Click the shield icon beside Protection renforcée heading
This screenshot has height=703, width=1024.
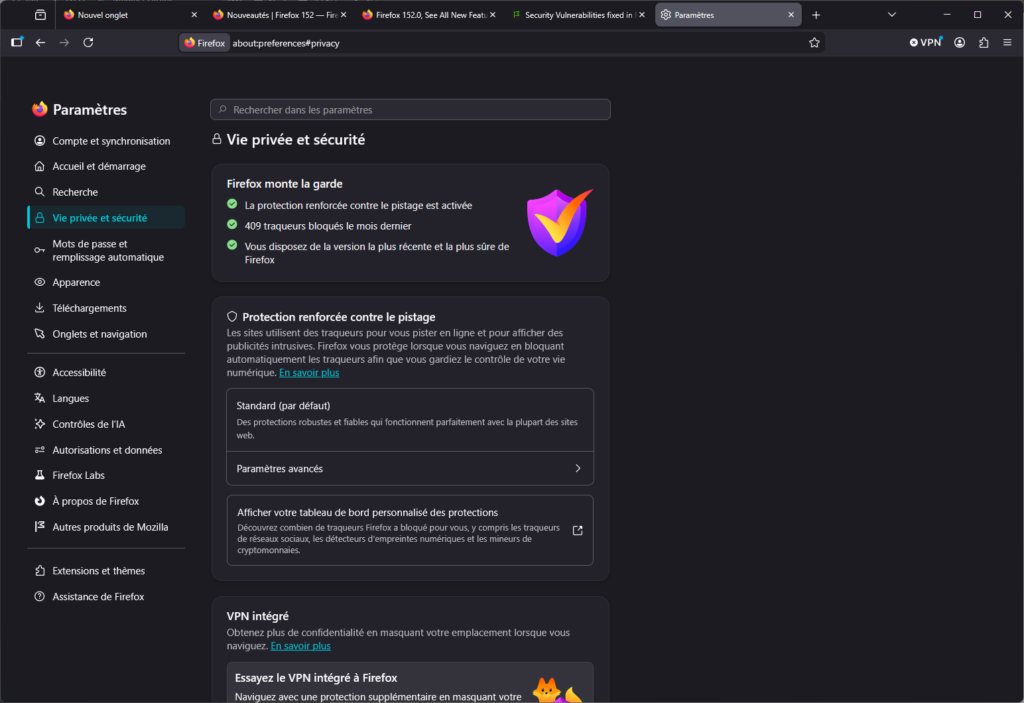coord(232,317)
